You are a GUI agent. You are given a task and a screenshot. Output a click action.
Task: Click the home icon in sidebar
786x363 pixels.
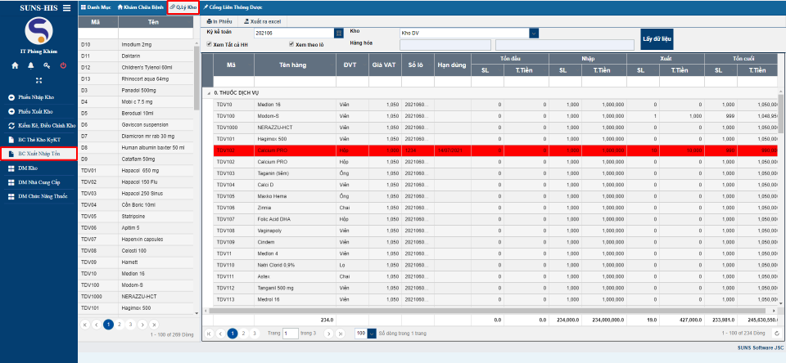15,65
